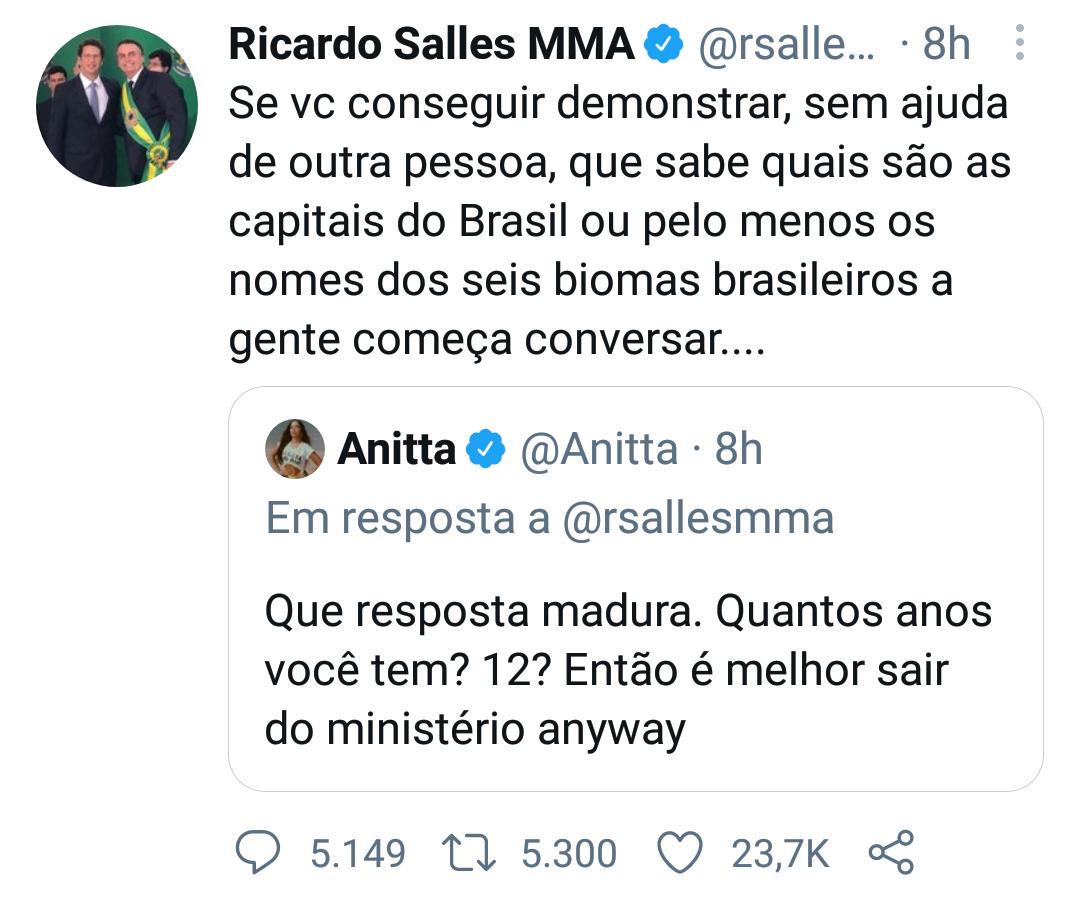This screenshot has width=1078, height=900.
Task: Click the 5.149 replies count
Action: click(358, 853)
